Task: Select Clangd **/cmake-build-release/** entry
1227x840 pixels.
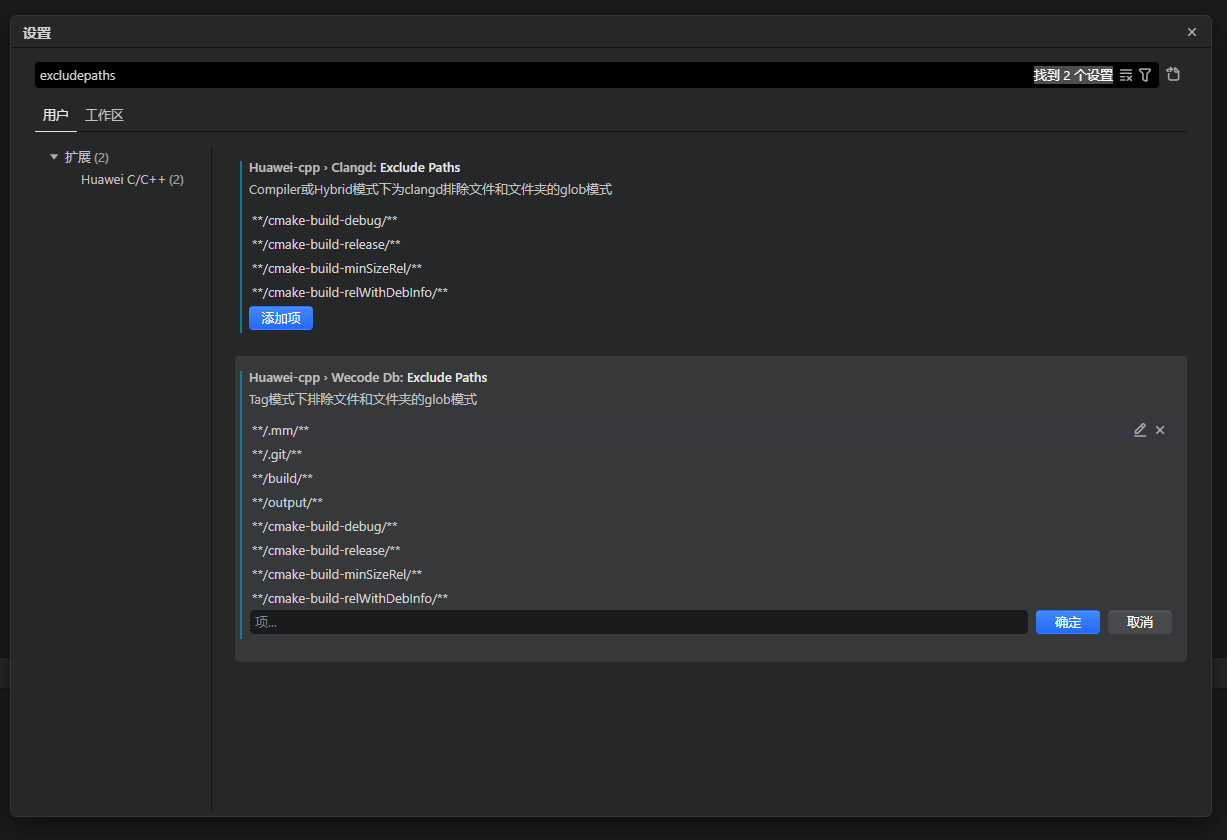Action: pos(326,244)
